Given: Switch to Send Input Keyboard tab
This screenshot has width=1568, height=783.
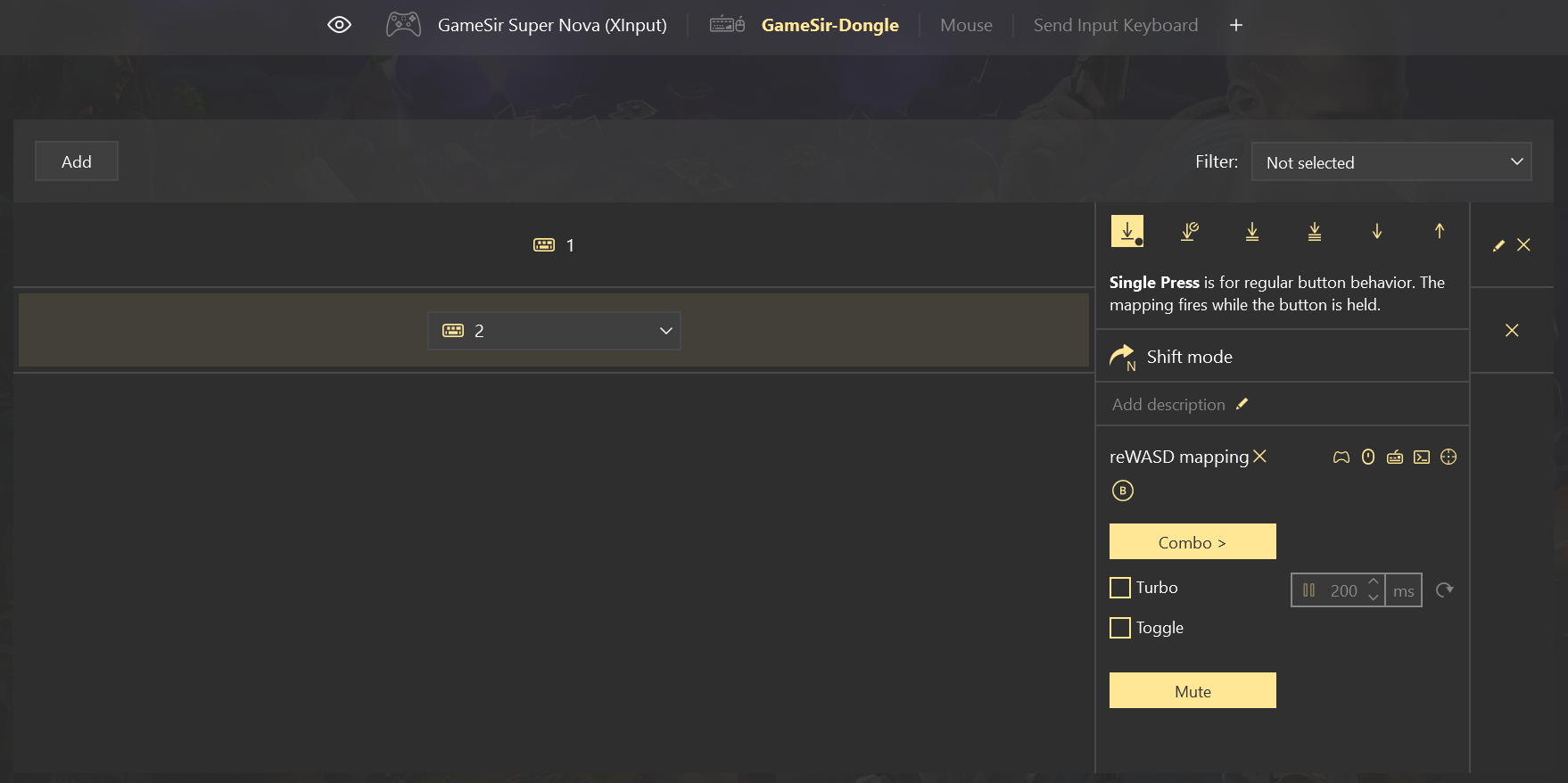Looking at the screenshot, I should tap(1115, 25).
